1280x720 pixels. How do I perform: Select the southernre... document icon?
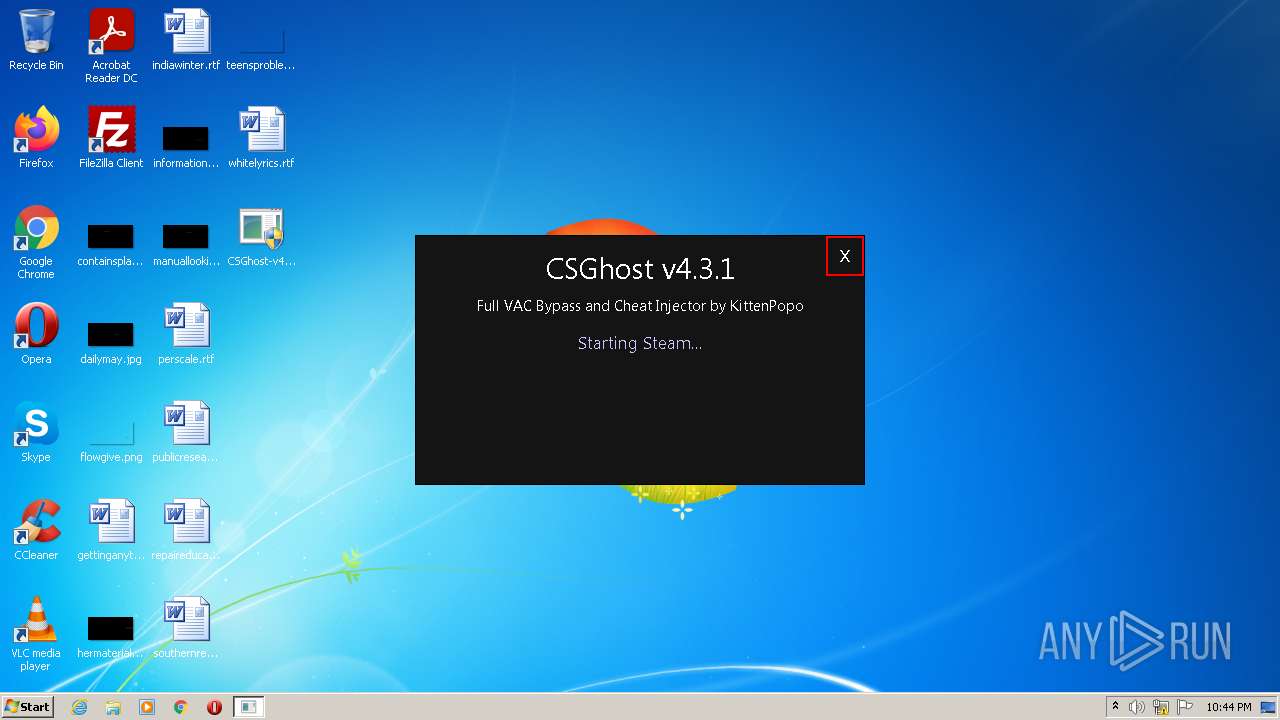(x=186, y=628)
